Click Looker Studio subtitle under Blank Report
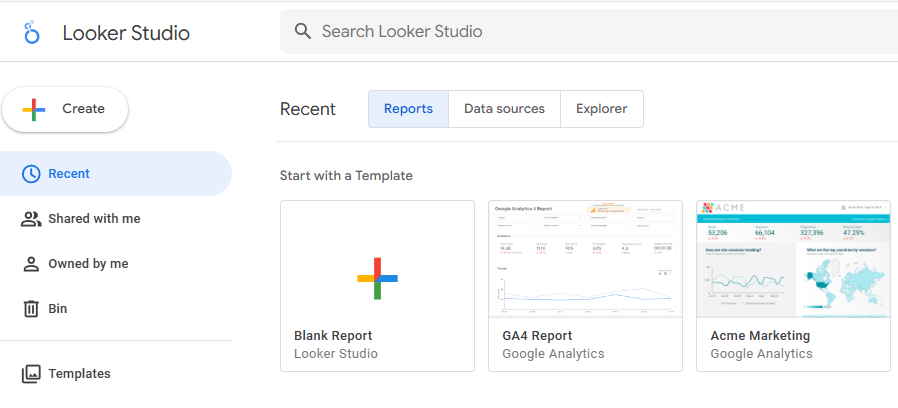The height and width of the screenshot is (408, 898). (336, 354)
